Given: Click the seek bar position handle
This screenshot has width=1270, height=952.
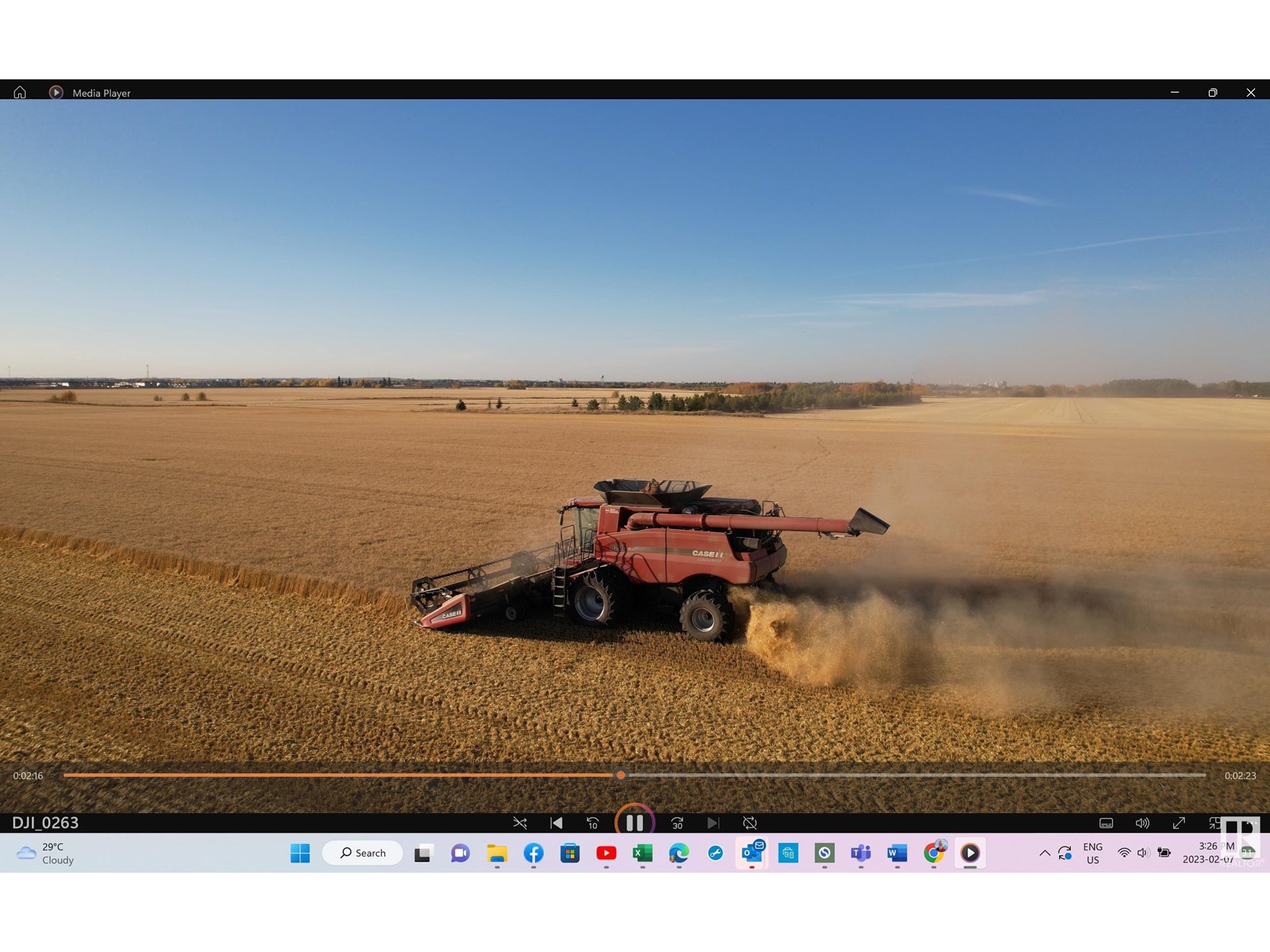Looking at the screenshot, I should pyautogui.click(x=621, y=775).
